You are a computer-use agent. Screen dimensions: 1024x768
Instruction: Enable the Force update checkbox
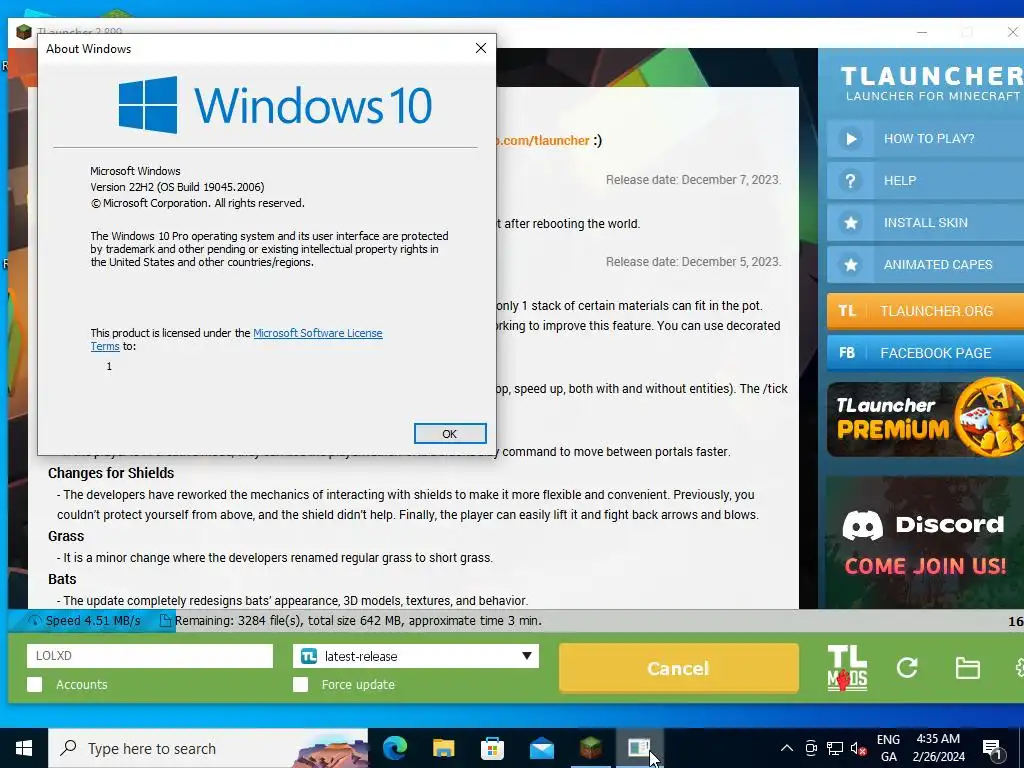[300, 684]
